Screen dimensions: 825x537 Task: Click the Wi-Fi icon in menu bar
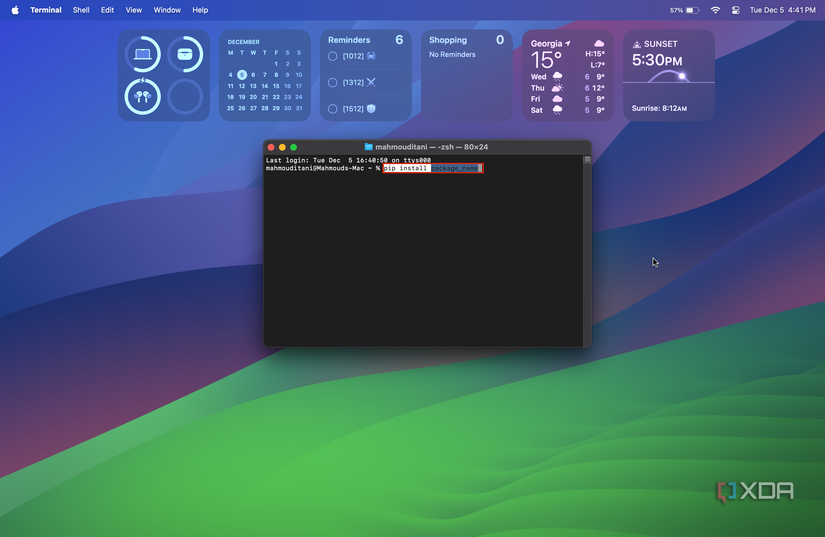[x=715, y=10]
